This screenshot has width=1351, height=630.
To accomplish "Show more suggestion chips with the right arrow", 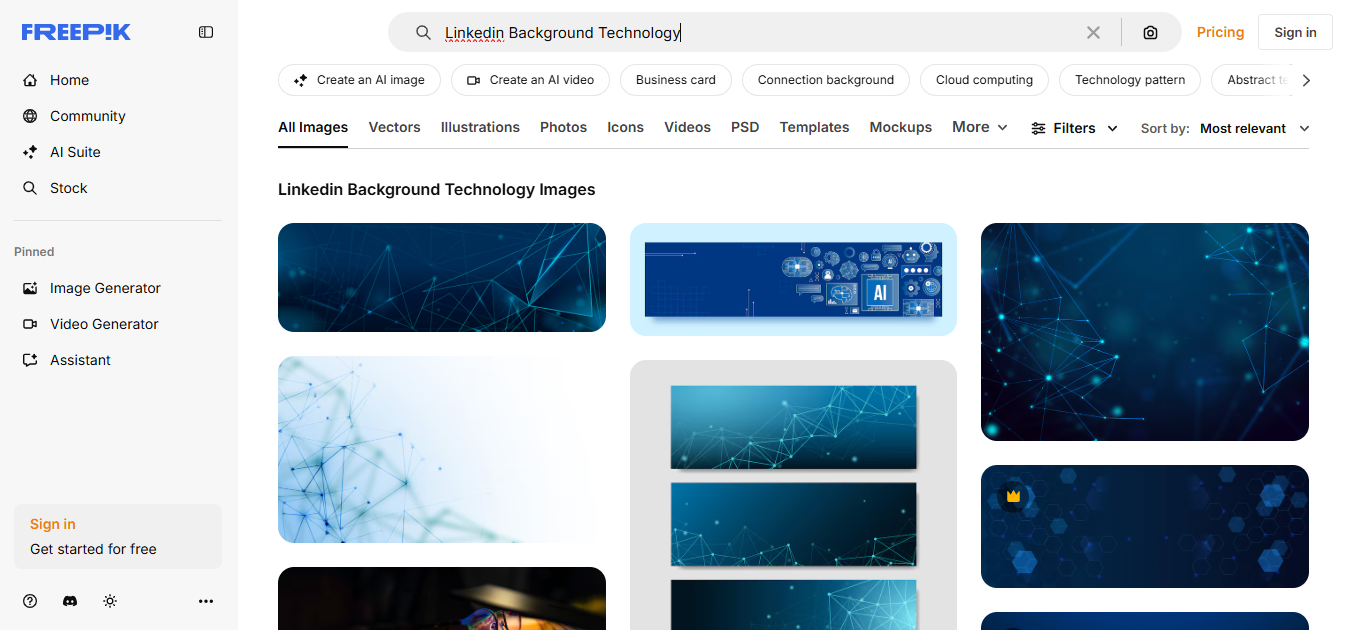I will pyautogui.click(x=1307, y=80).
